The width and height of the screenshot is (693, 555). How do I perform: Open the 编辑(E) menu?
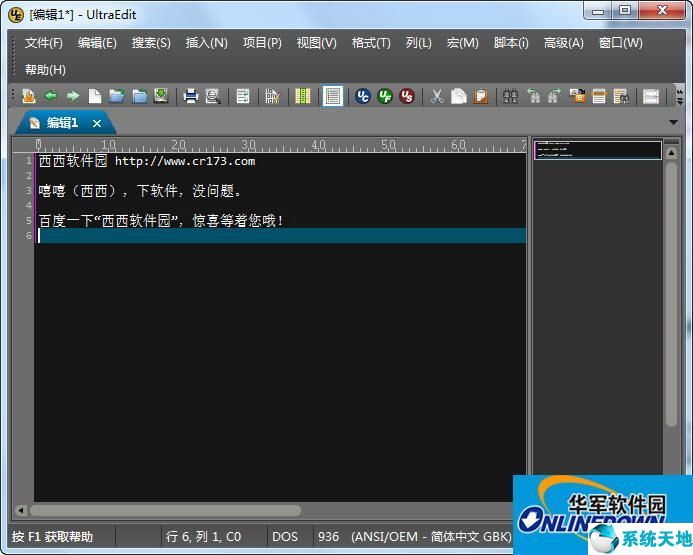(97, 43)
